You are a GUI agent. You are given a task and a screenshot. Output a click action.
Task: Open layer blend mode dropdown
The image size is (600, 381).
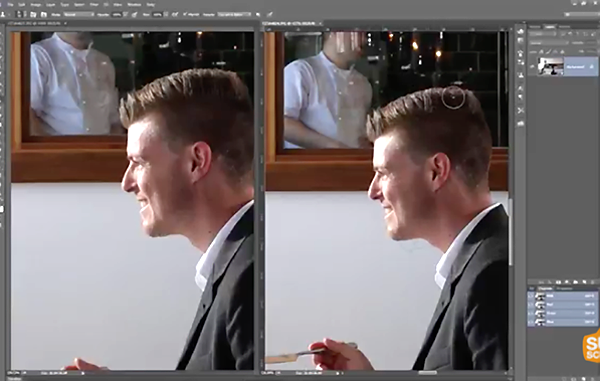549,43
